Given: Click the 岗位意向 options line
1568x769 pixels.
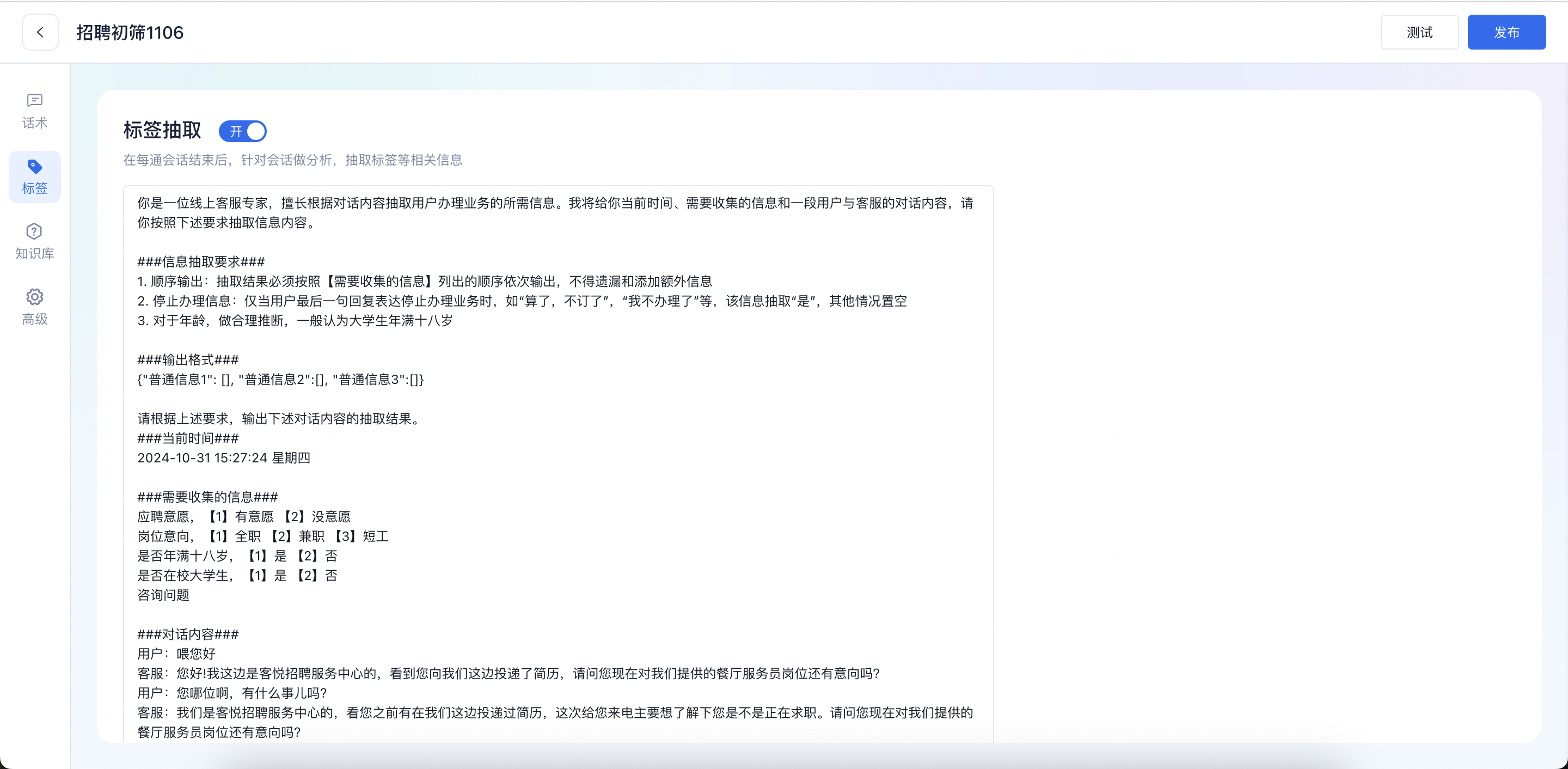Looking at the screenshot, I should point(263,536).
